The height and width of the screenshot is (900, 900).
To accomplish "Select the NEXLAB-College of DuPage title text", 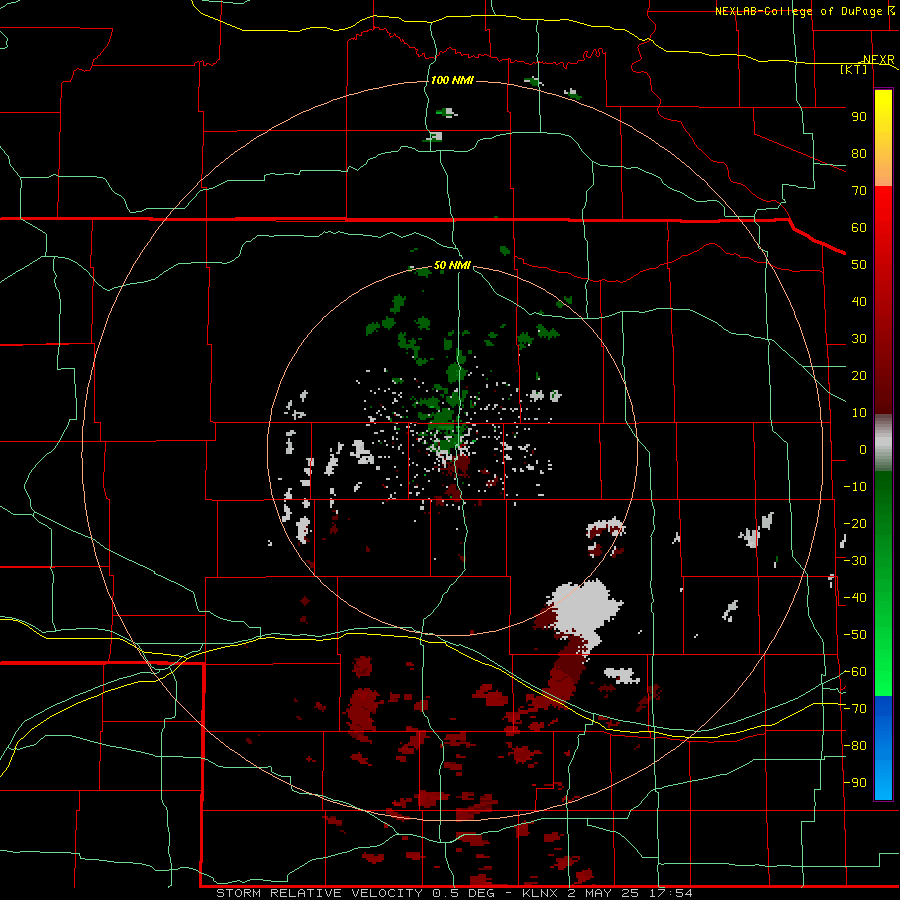I will click(x=799, y=11).
